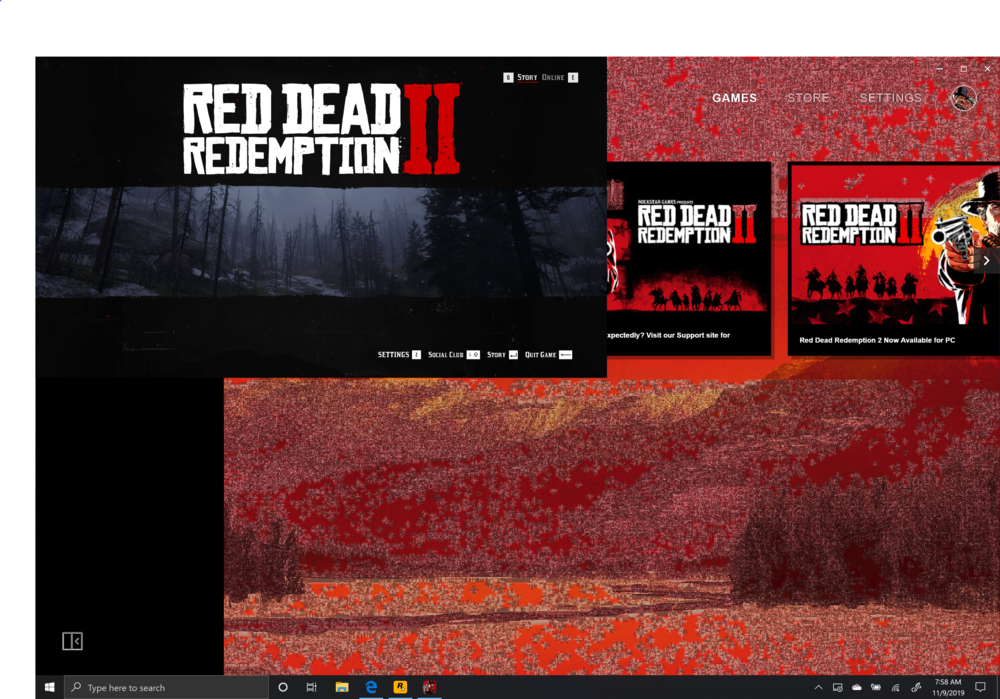Open Microsoft Edge from the taskbar

coord(371,687)
